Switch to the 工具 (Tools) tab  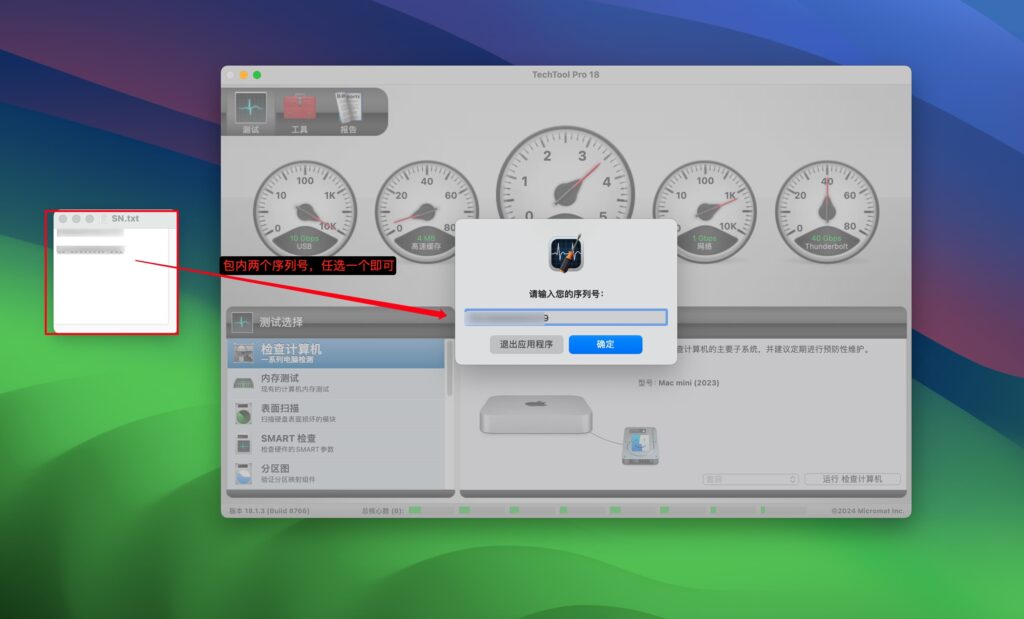[299, 108]
